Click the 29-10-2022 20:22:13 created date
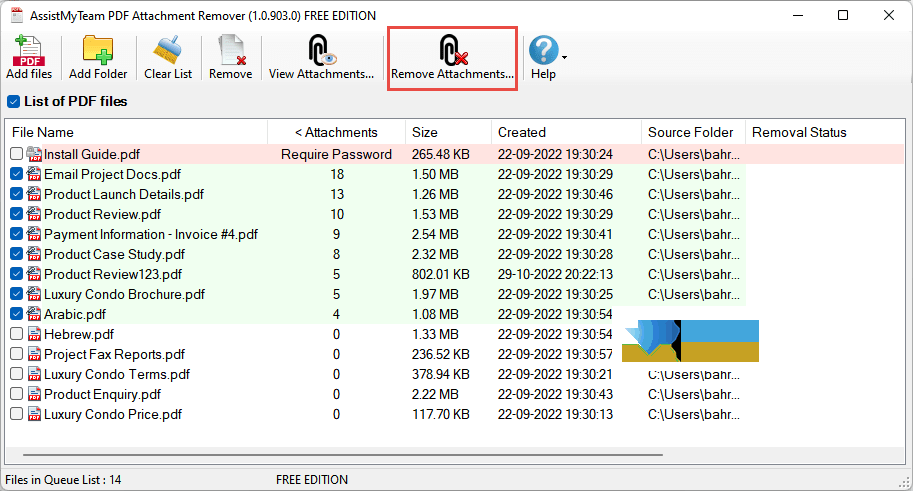 click(555, 274)
